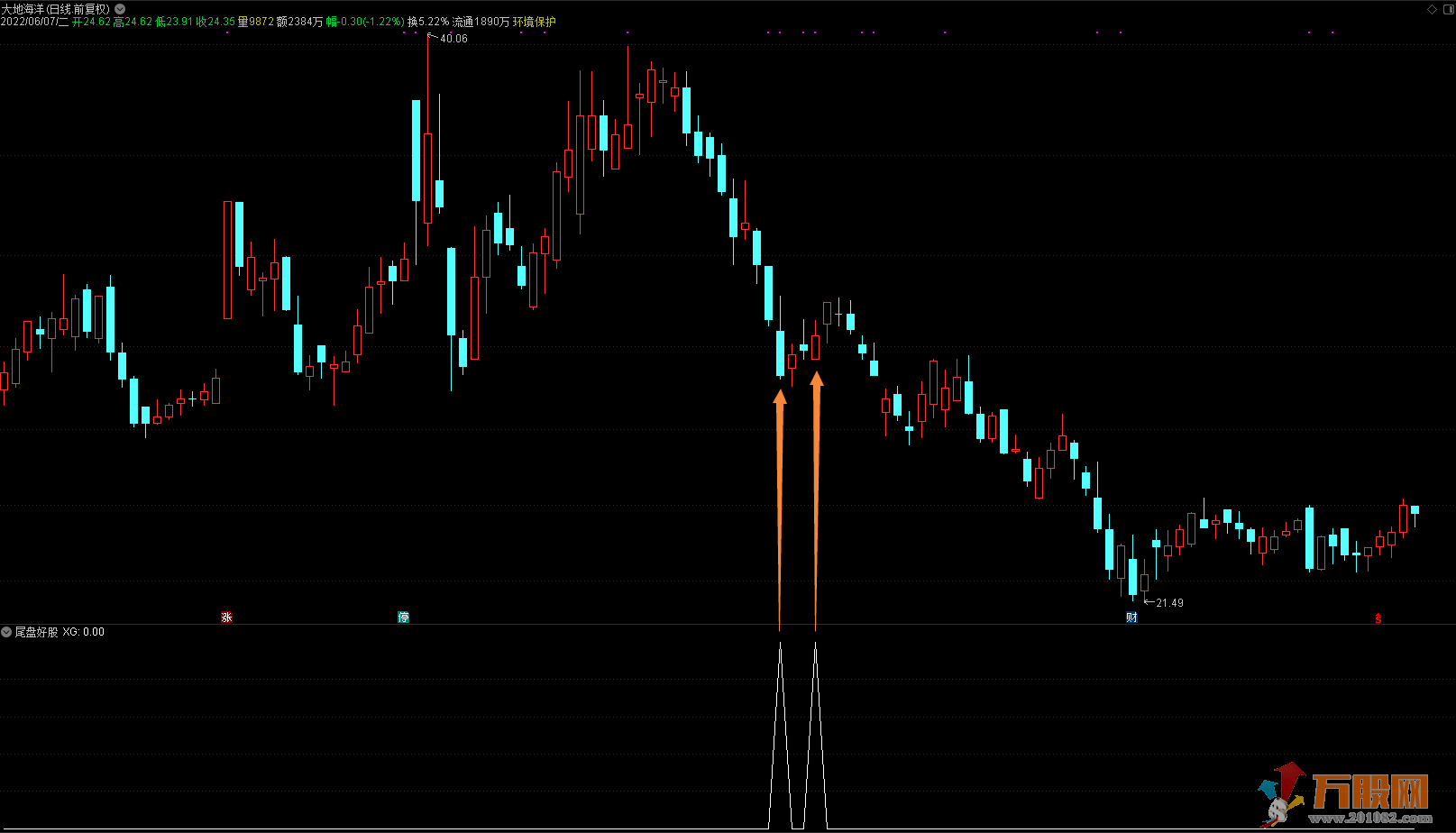Click the blue 财 financial report marker
1456x833 pixels.
(1131, 618)
